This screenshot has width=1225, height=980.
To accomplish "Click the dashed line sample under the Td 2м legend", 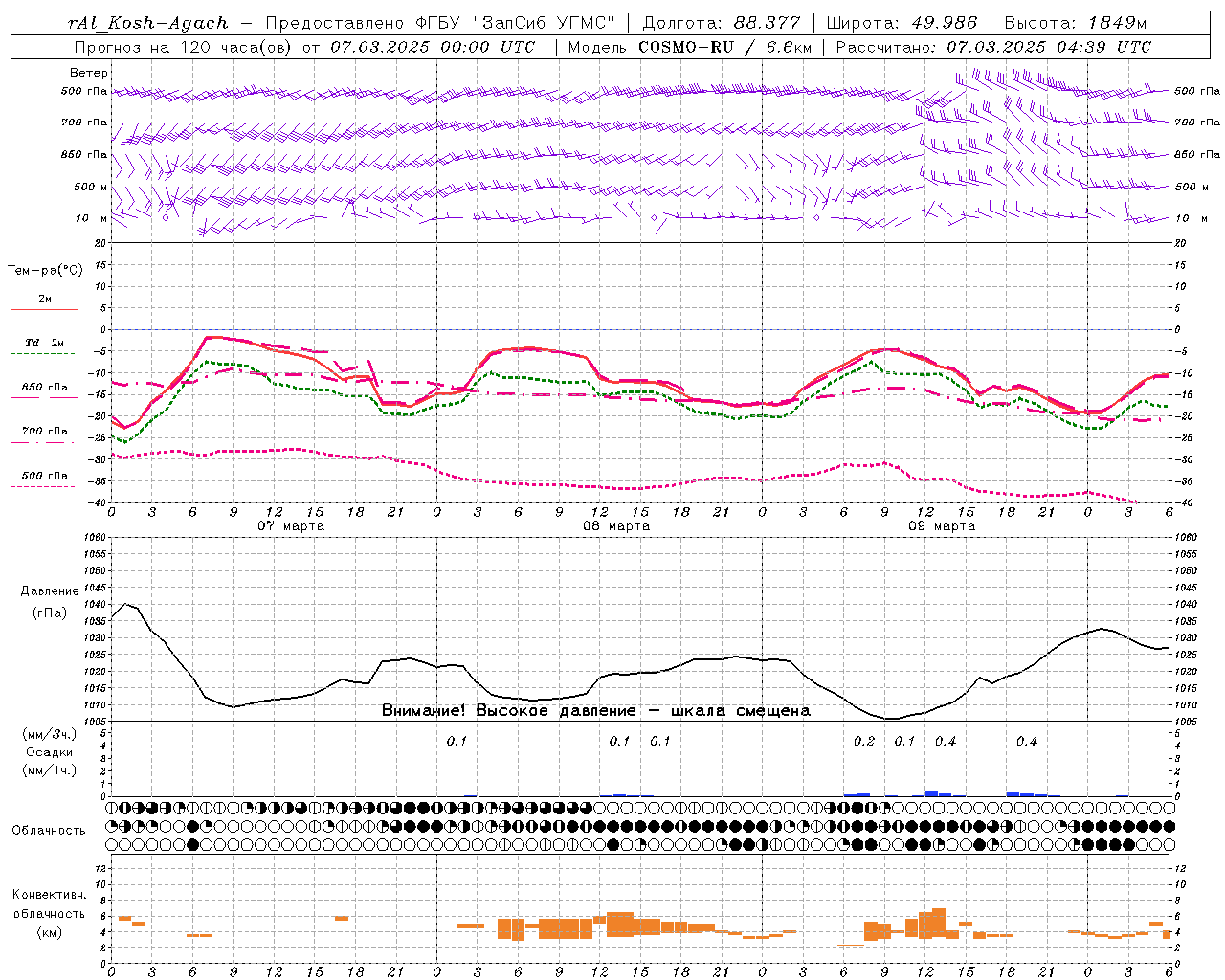I will 44,353.
